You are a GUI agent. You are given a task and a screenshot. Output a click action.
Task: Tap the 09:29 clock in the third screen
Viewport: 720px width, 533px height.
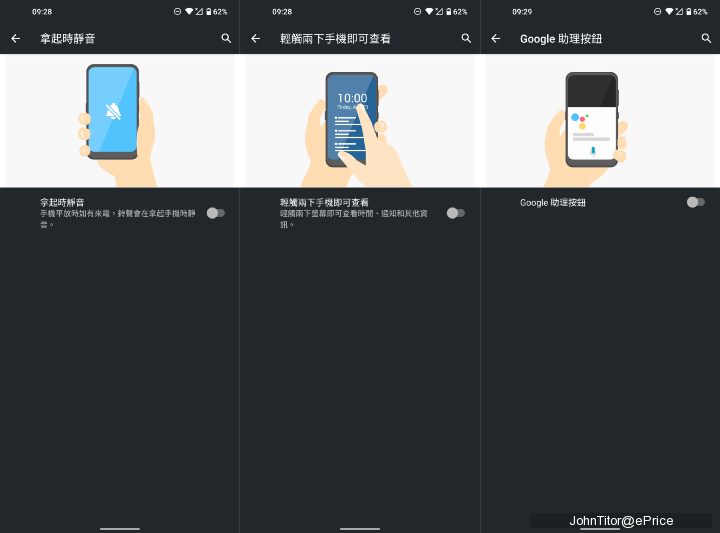point(522,11)
